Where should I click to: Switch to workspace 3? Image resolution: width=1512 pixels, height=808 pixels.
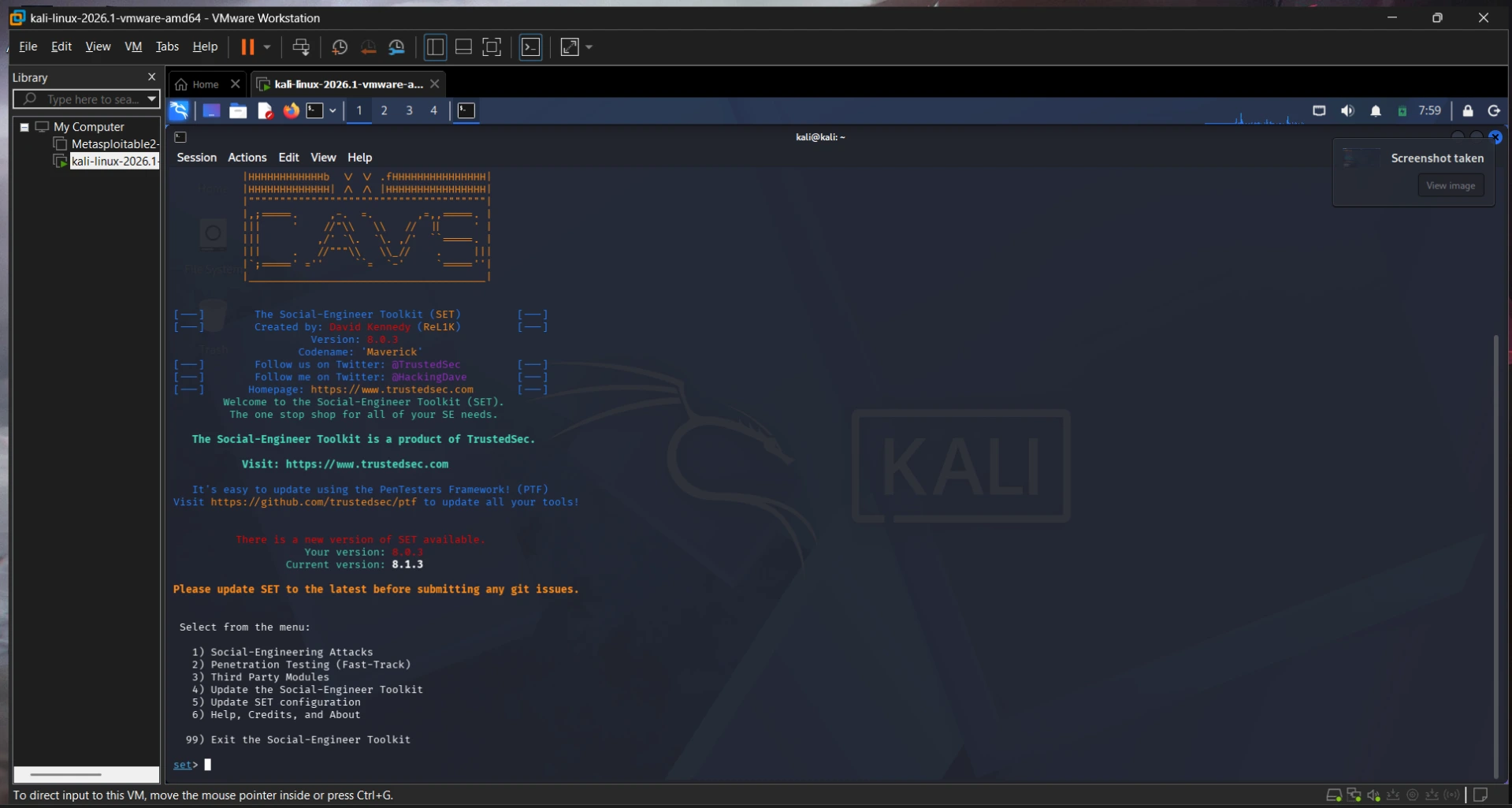pyautogui.click(x=409, y=110)
